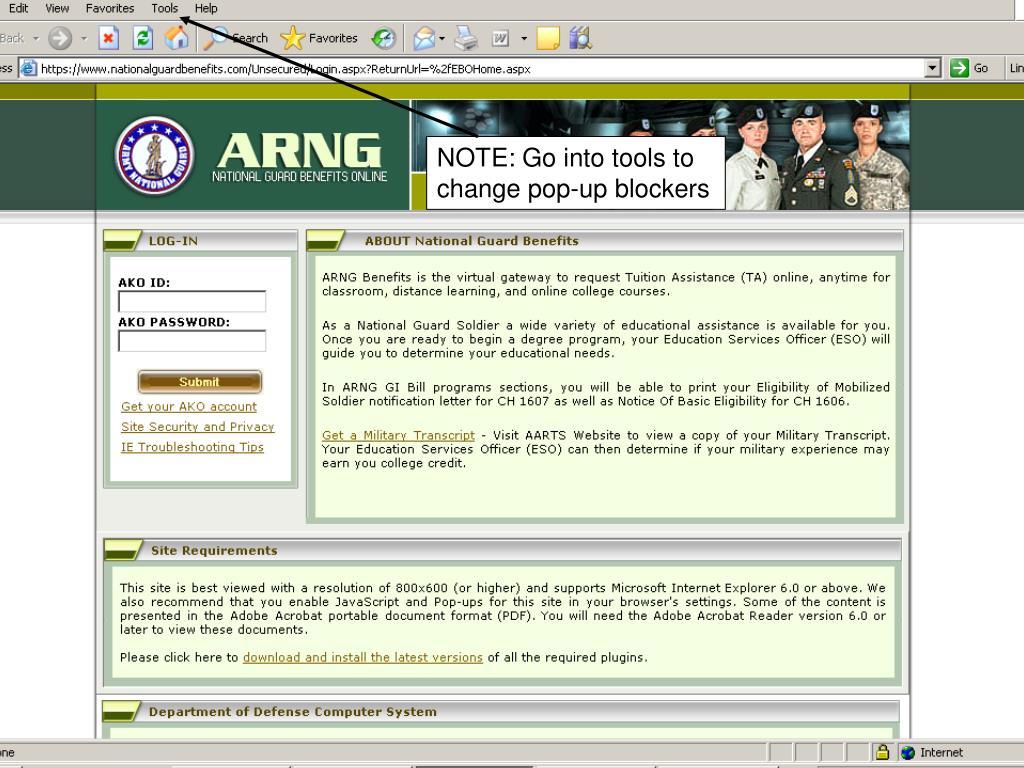Expand the Edit with Word dropdown arrow
Screen dimensions: 1024x768
click(x=524, y=39)
